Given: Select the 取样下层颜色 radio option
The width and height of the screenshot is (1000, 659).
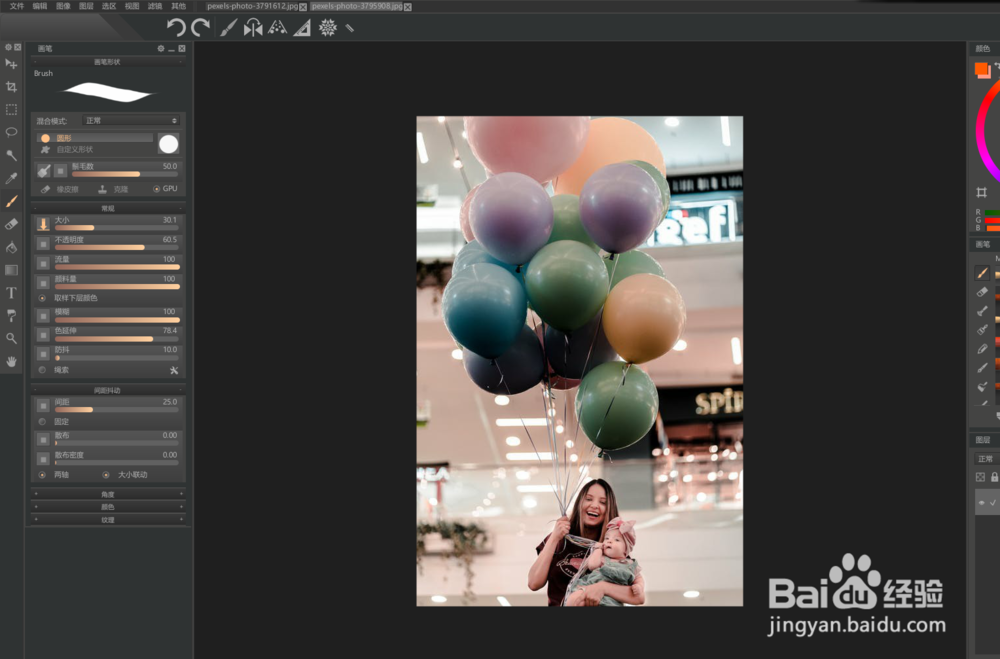Looking at the screenshot, I should [41, 298].
